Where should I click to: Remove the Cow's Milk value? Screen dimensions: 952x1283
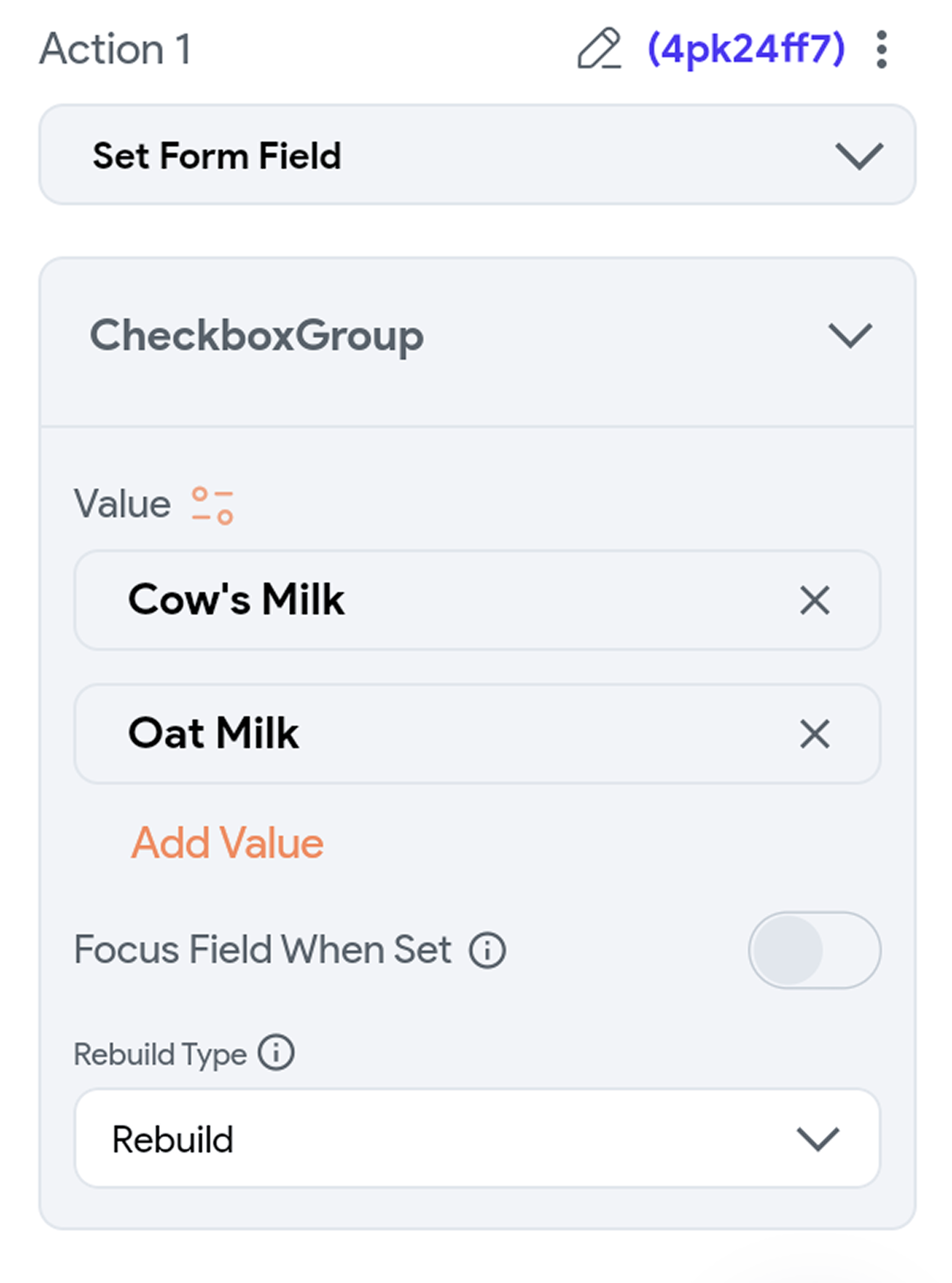point(814,600)
